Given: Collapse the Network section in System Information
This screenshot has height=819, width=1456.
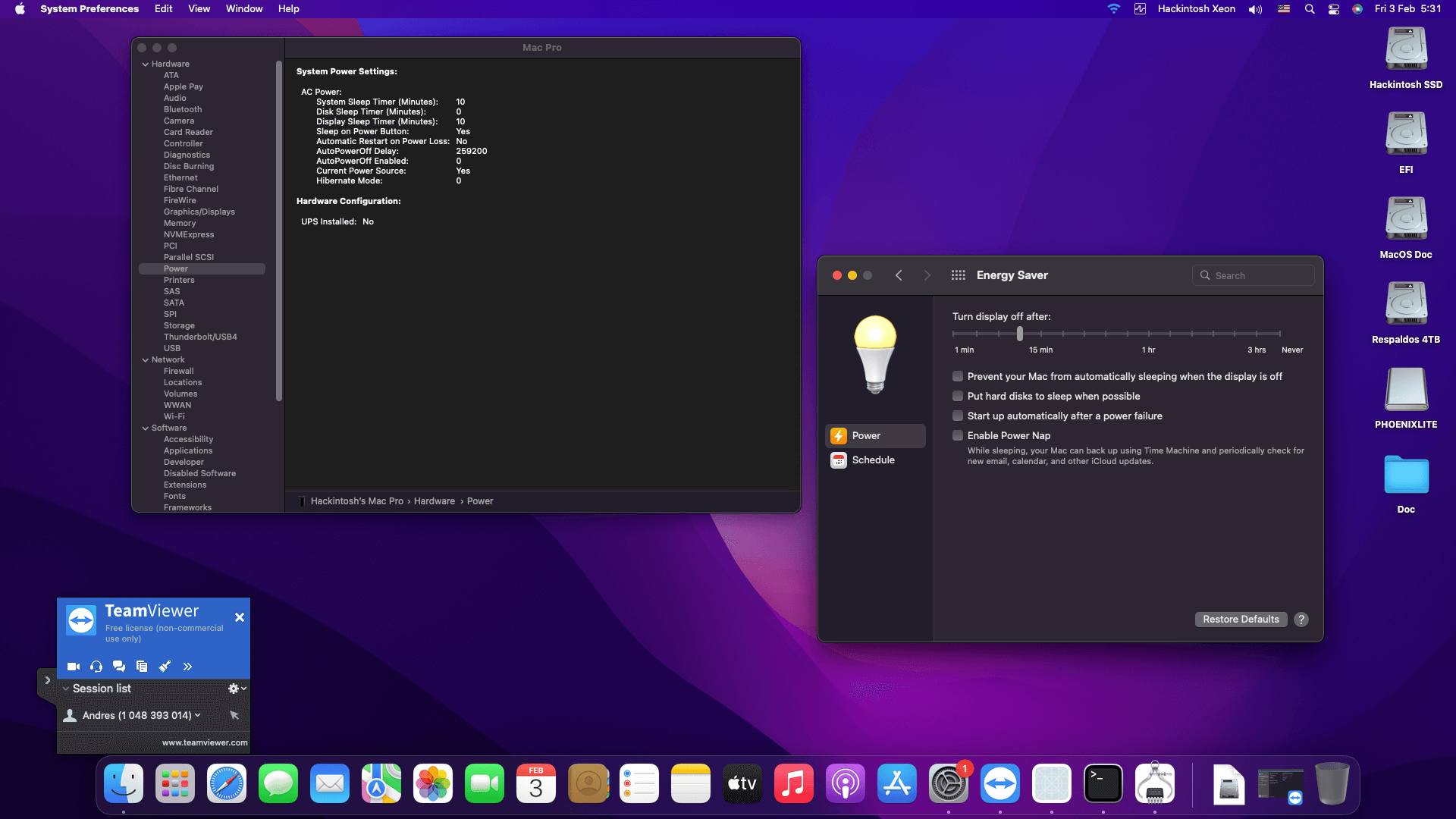Looking at the screenshot, I should coord(145,360).
